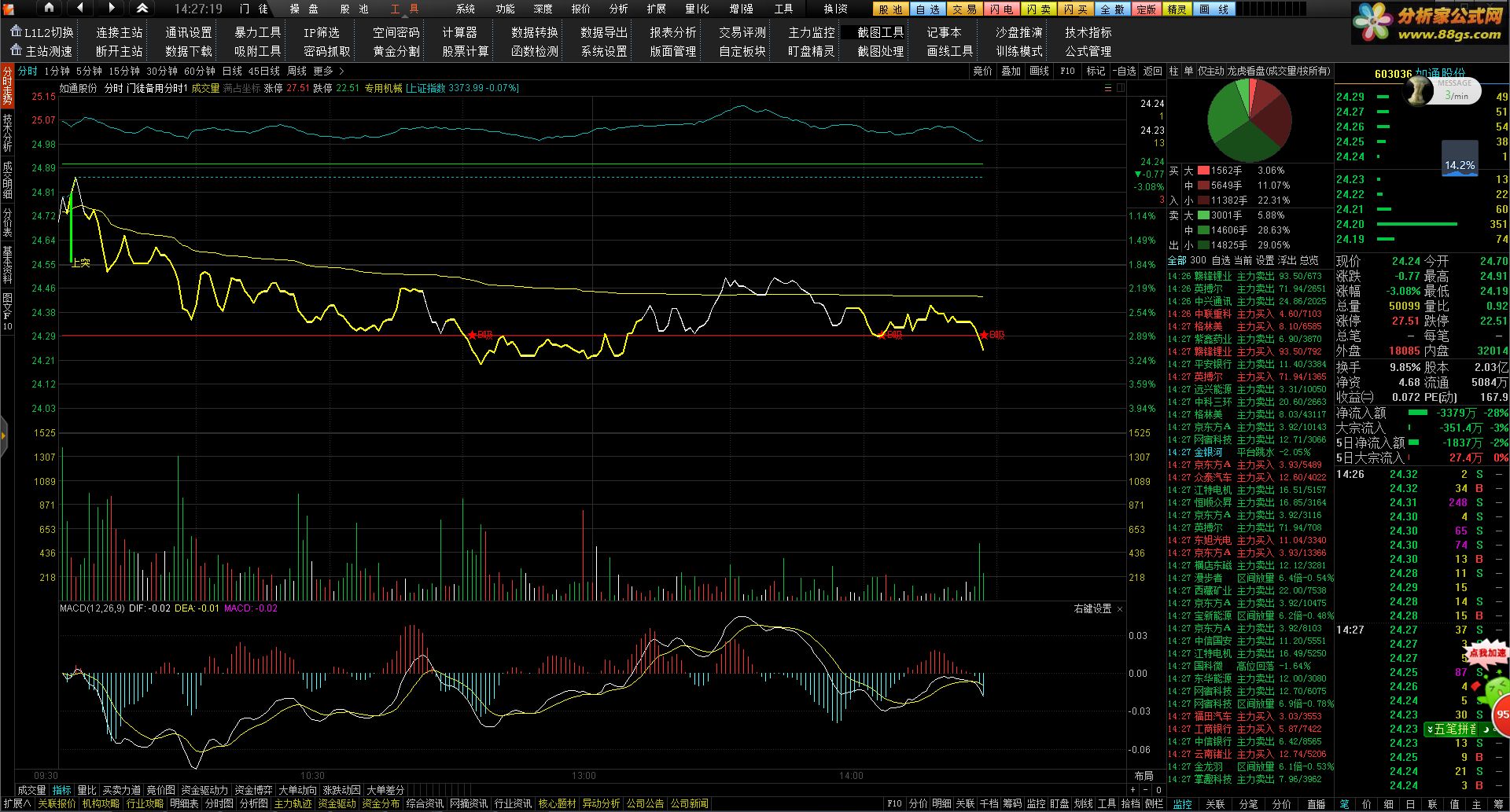Click the 净流入额 green progress bar
1510x812 pixels.
pyautogui.click(x=1417, y=412)
